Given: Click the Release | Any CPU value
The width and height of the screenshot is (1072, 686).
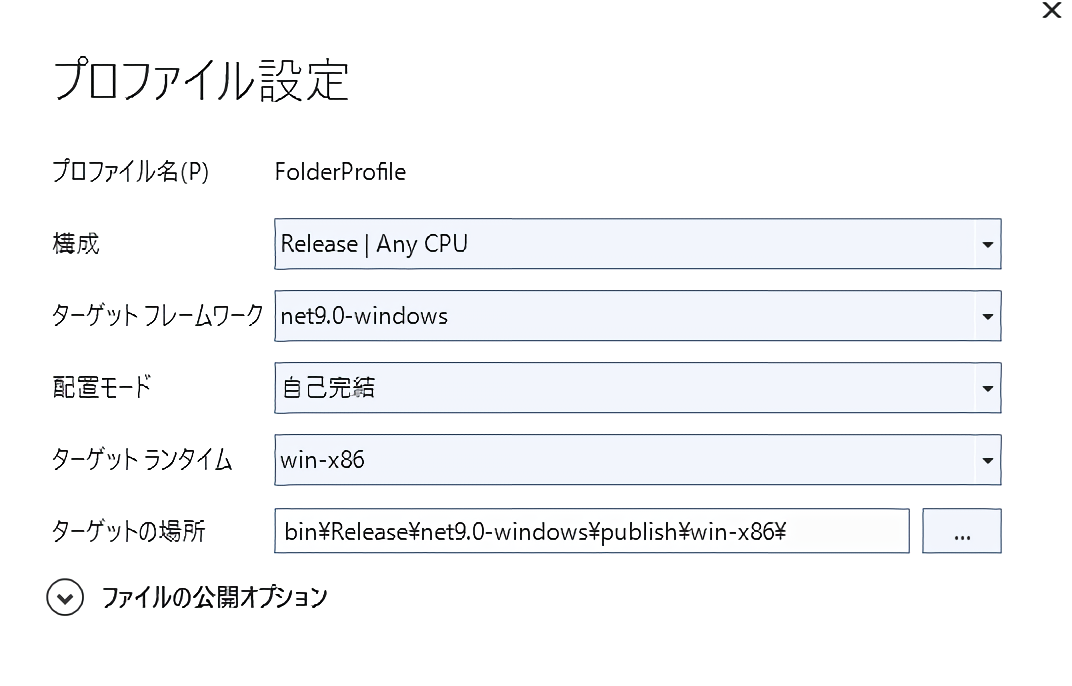Looking at the screenshot, I should coord(374,244).
